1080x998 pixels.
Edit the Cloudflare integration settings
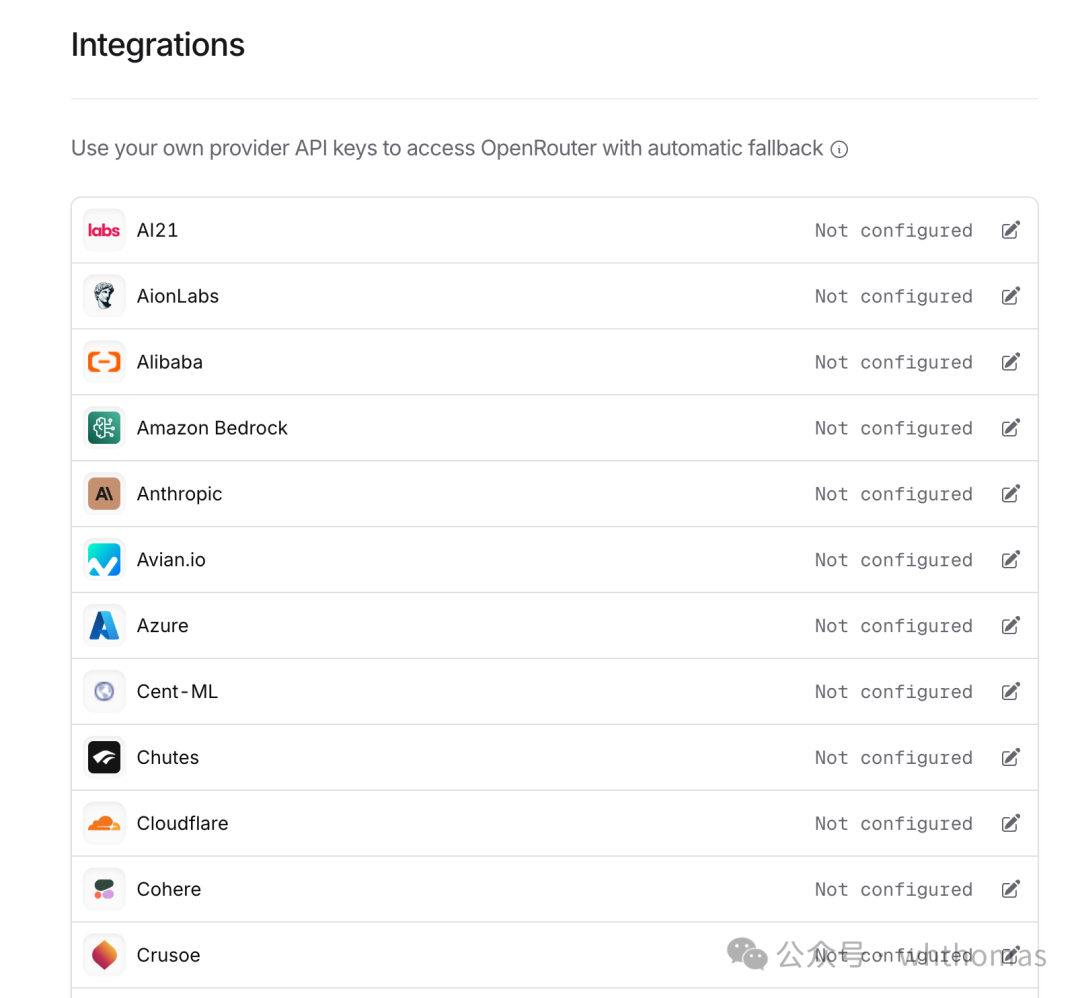point(1010,823)
